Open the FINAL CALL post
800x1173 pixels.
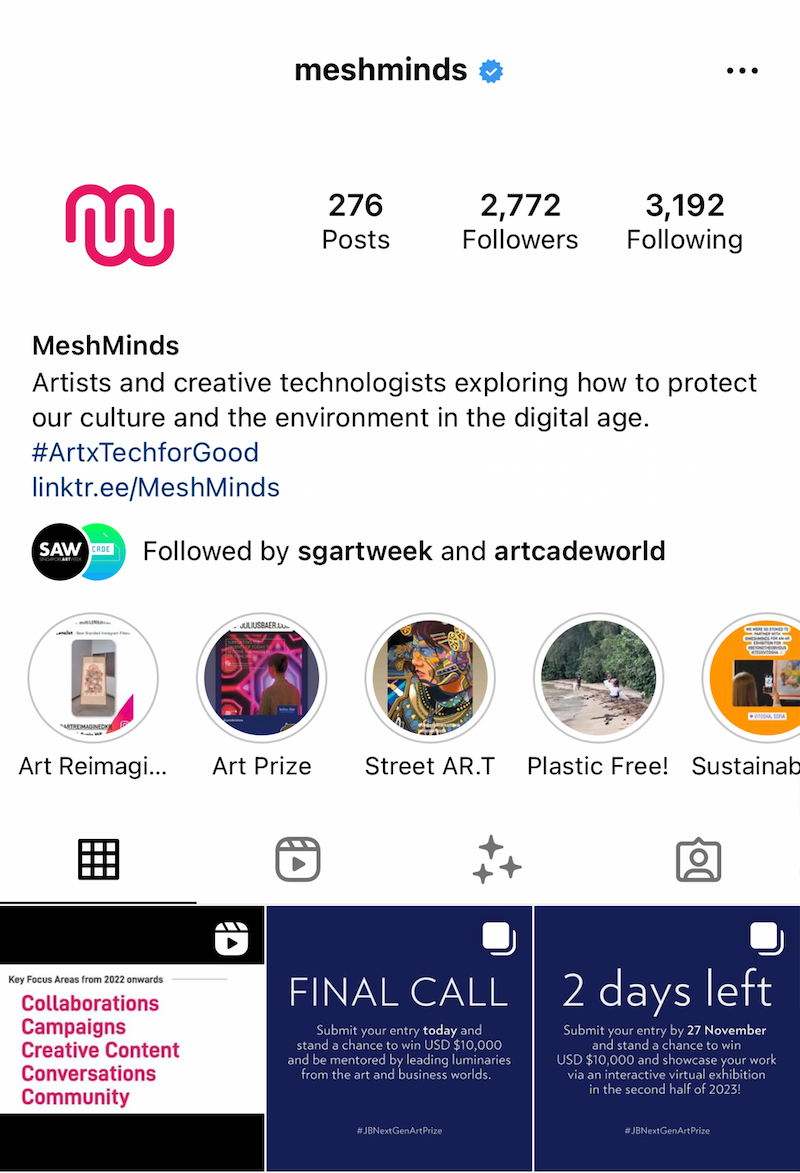(x=400, y=1038)
